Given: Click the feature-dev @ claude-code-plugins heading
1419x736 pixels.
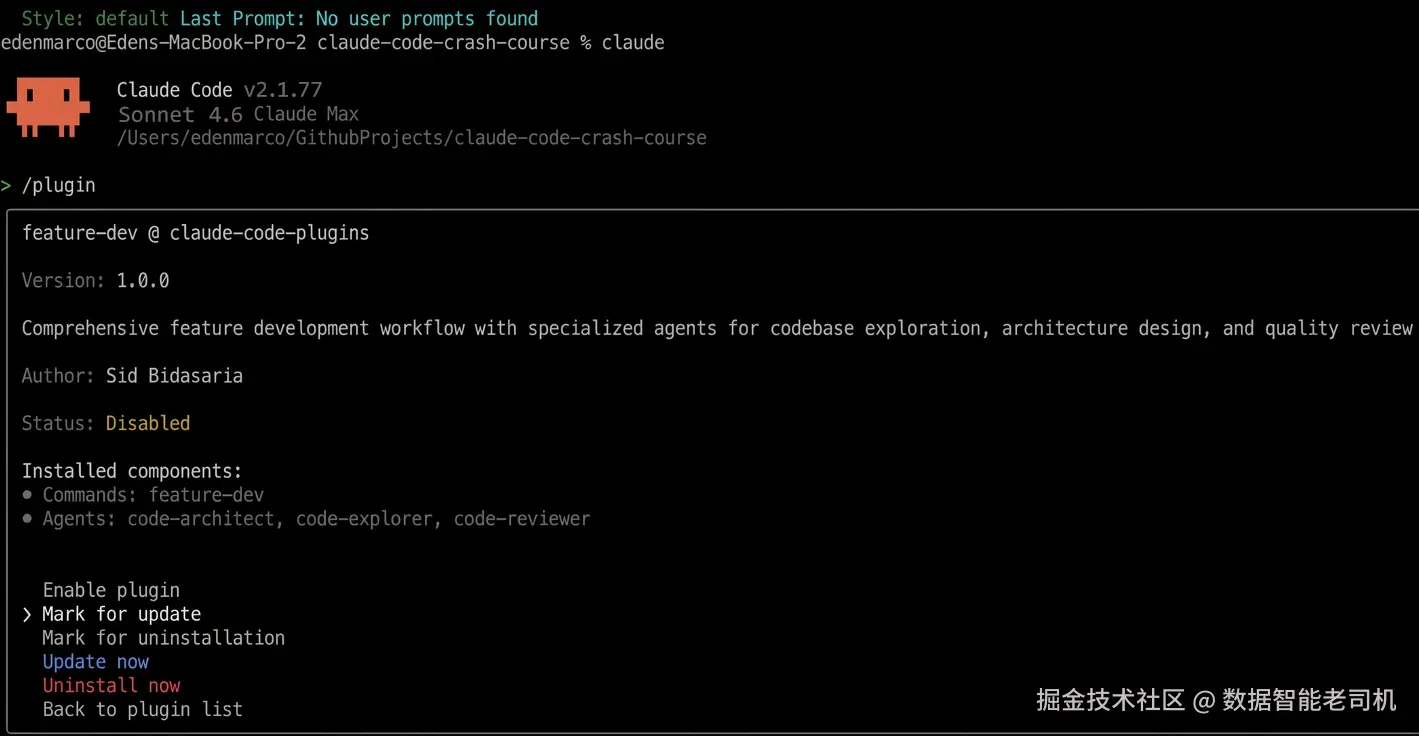Looking at the screenshot, I should pyautogui.click(x=195, y=233).
